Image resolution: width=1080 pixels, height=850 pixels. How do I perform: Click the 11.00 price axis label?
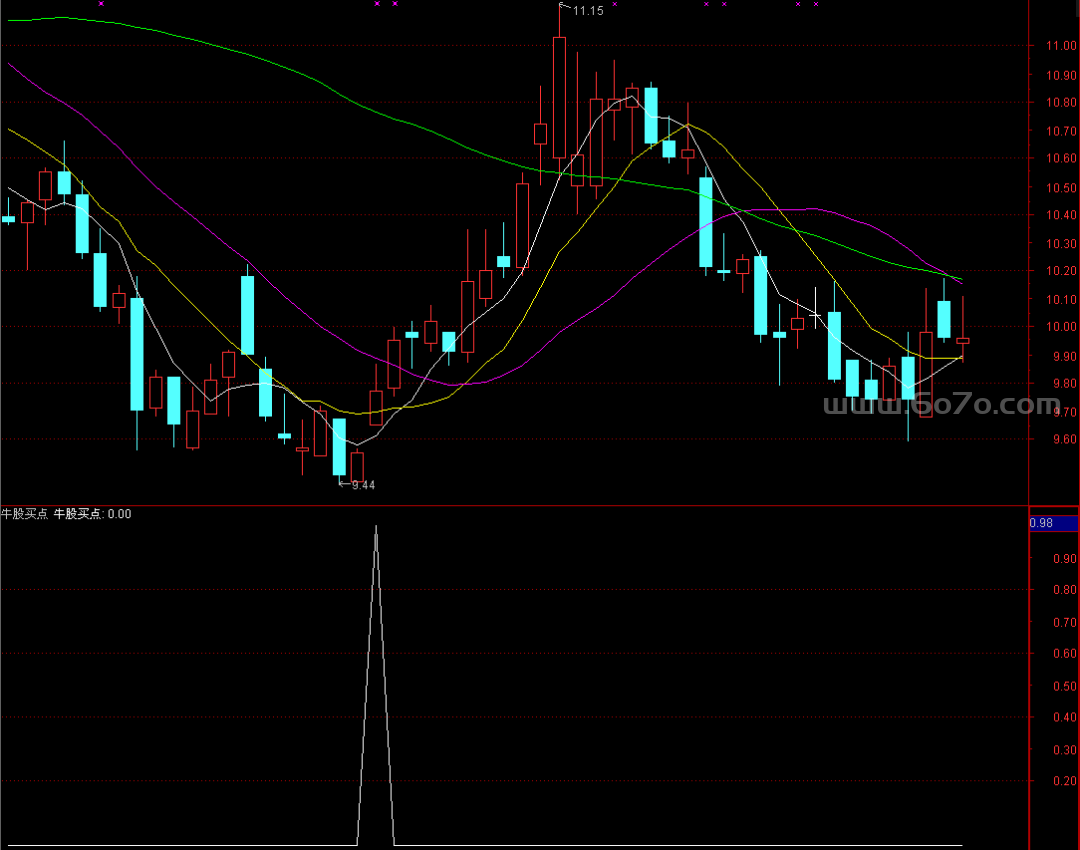coord(1061,45)
